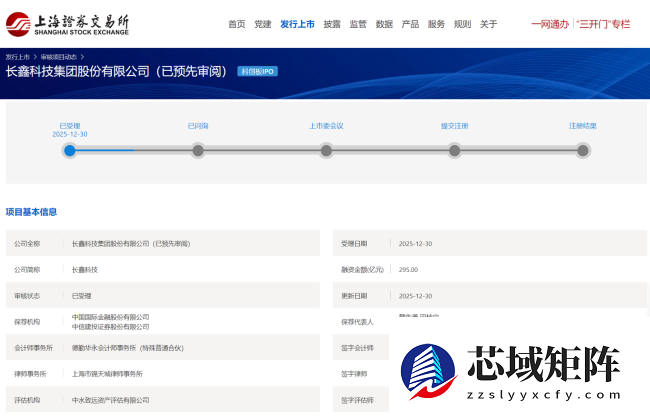This screenshot has height=417, width=650.
Task: Click 上海市锦天城律师事务所 law firm entry
Action: coord(107,374)
